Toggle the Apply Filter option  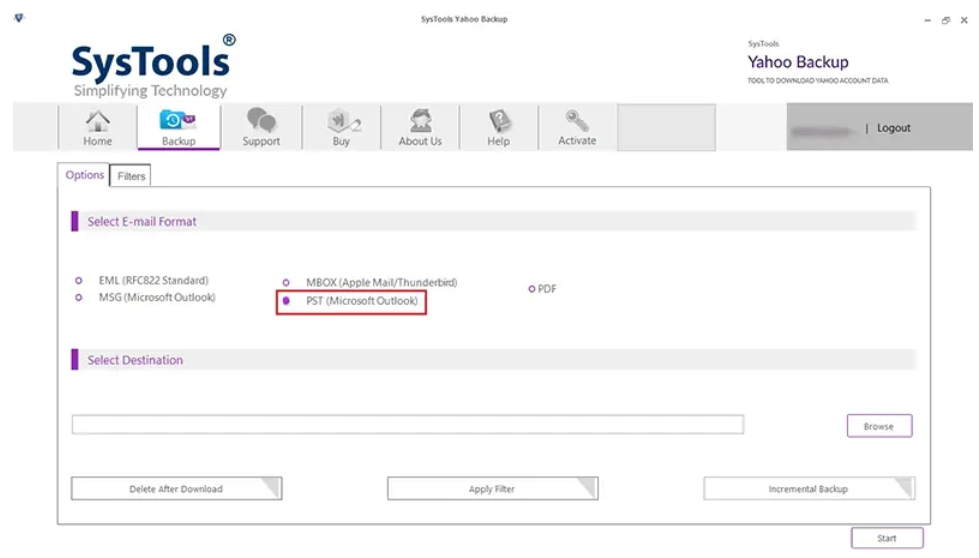coord(492,489)
